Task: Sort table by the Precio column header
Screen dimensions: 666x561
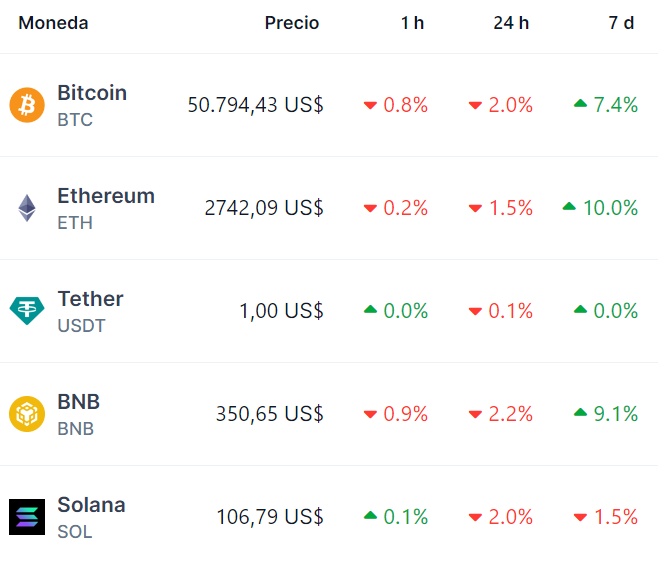Action: [x=292, y=23]
